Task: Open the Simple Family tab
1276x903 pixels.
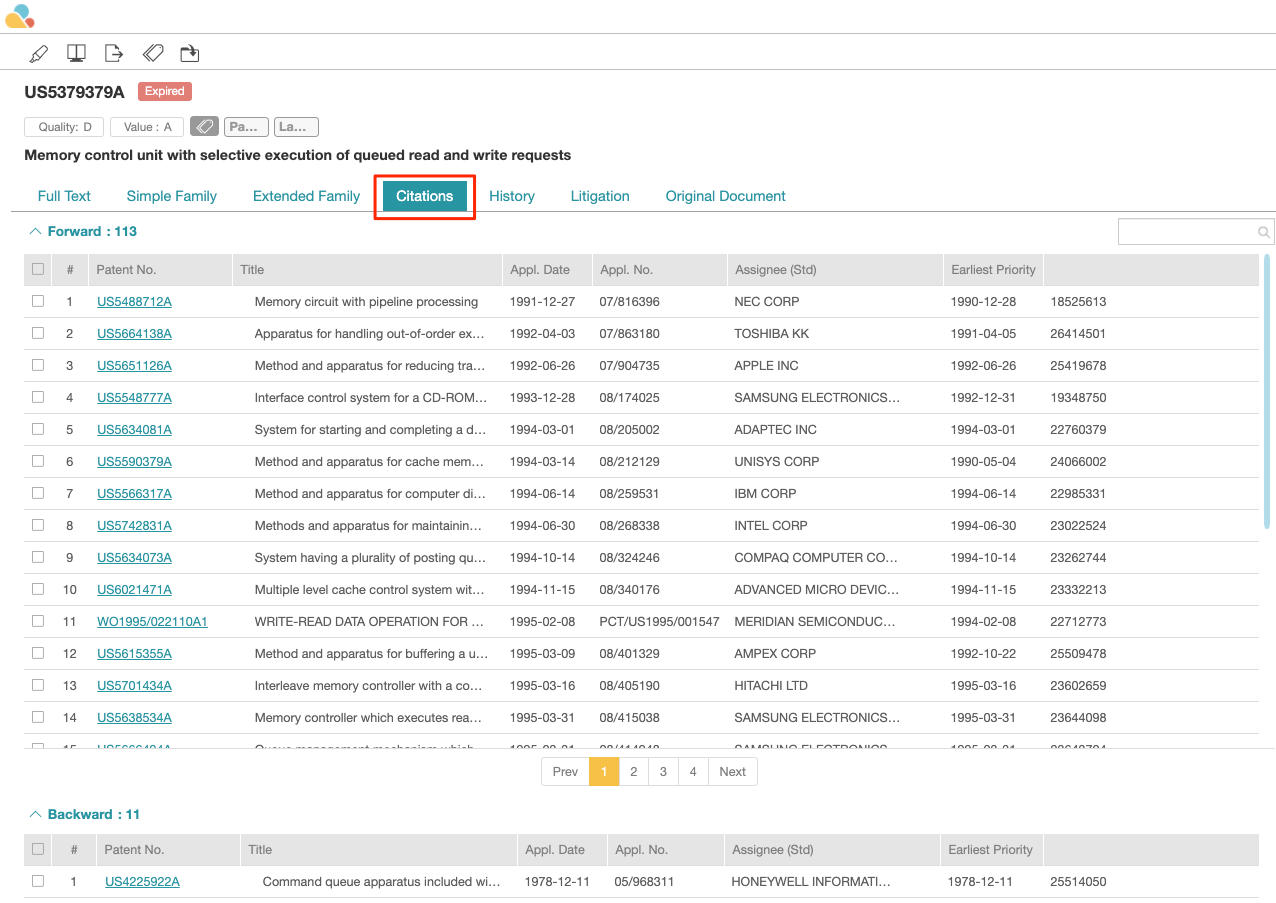Action: (x=172, y=196)
